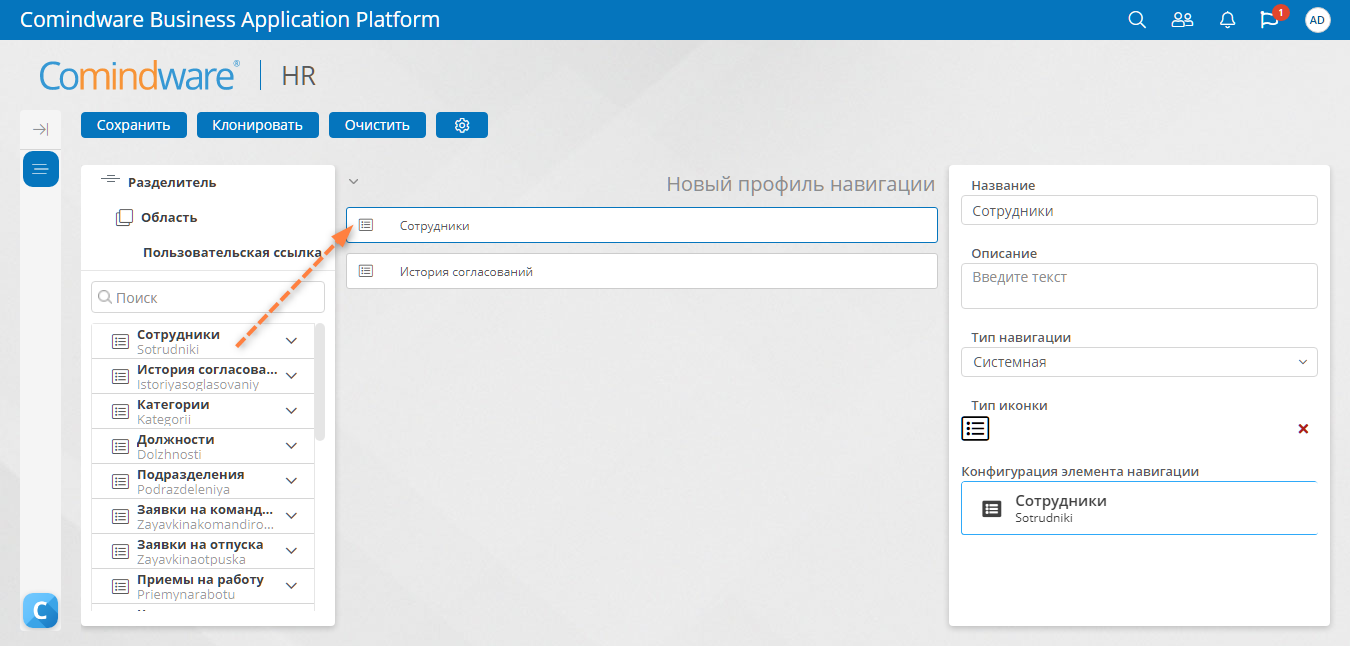Click the Сотрудники configuration element card
This screenshot has height=646, width=1350.
coord(1139,508)
